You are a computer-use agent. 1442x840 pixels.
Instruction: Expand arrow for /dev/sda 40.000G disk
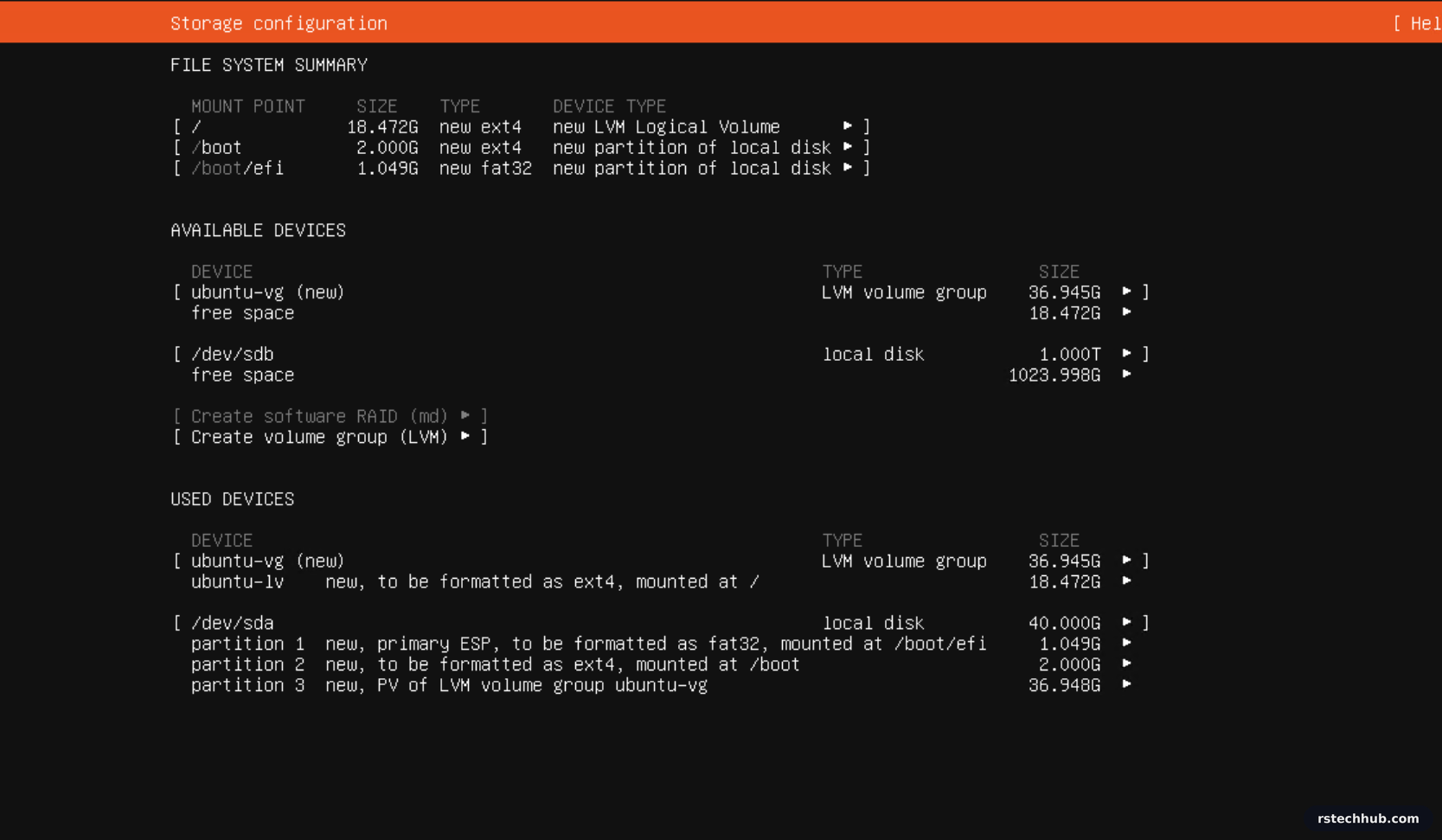coord(1126,623)
